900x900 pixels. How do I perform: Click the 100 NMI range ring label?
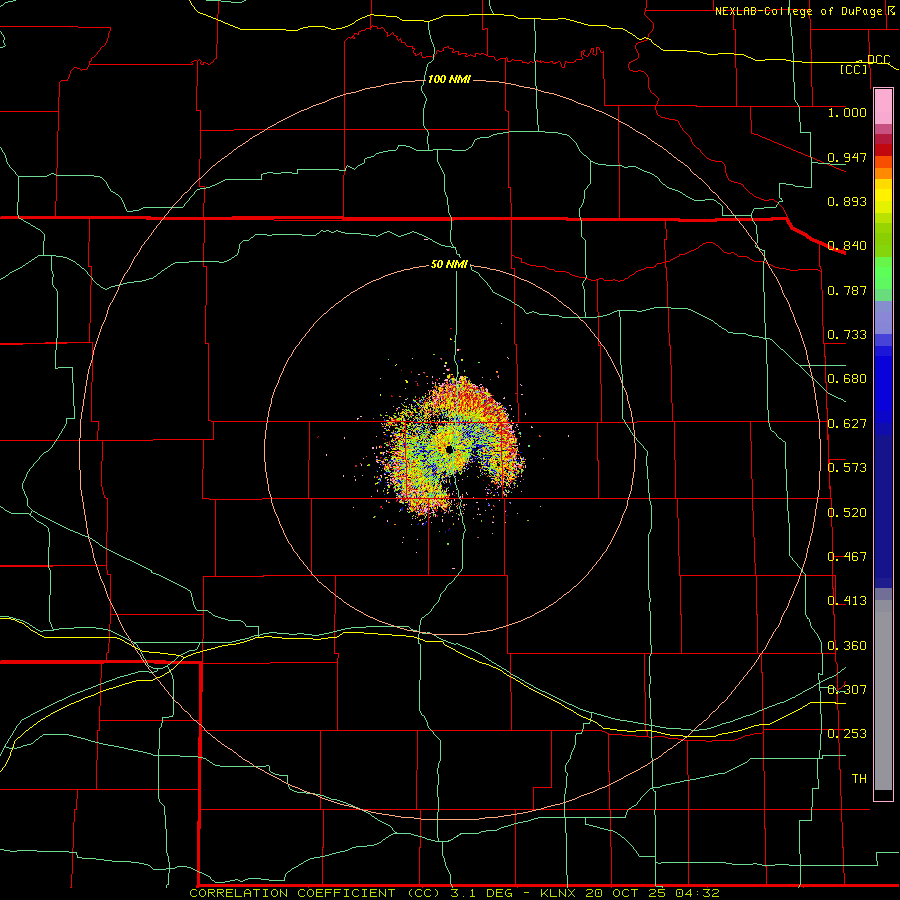(x=449, y=79)
